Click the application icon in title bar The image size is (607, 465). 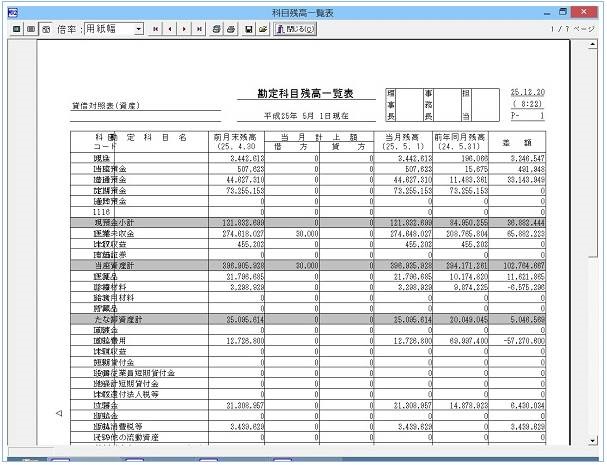pos(12,13)
